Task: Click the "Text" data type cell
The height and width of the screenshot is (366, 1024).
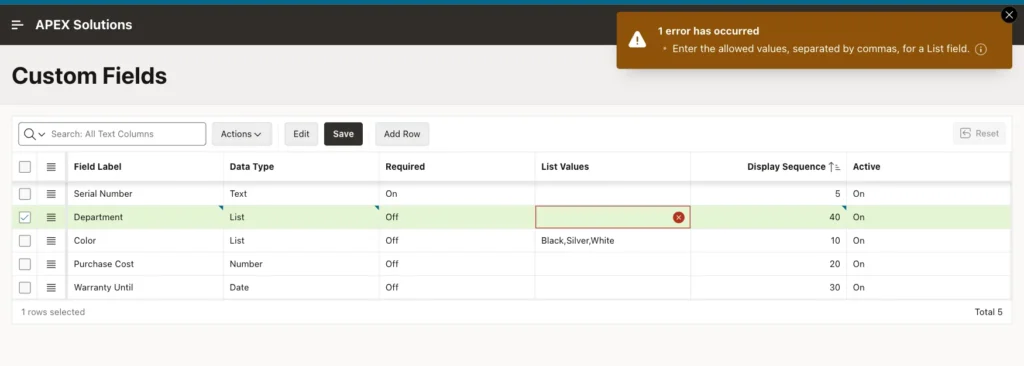Action: click(x=301, y=194)
